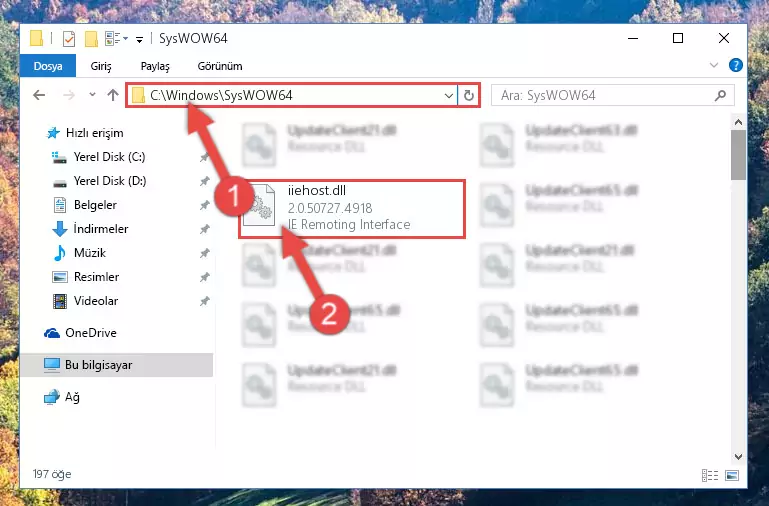Open Müzik folder in sidebar
Viewport: 769px width, 506px height.
(79, 253)
